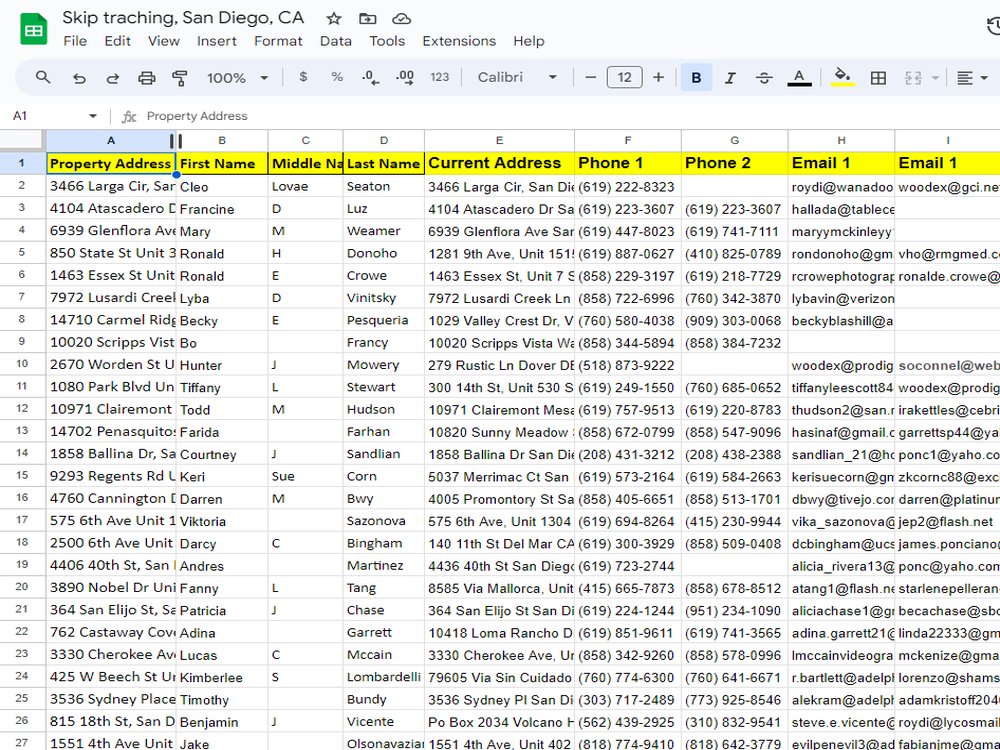The image size is (1000, 750).
Task: Open the 123 number format options
Action: (x=440, y=77)
